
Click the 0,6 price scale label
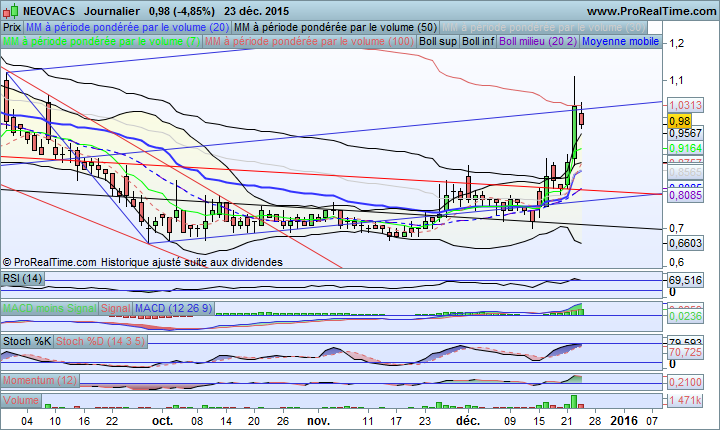pyautogui.click(x=676, y=262)
